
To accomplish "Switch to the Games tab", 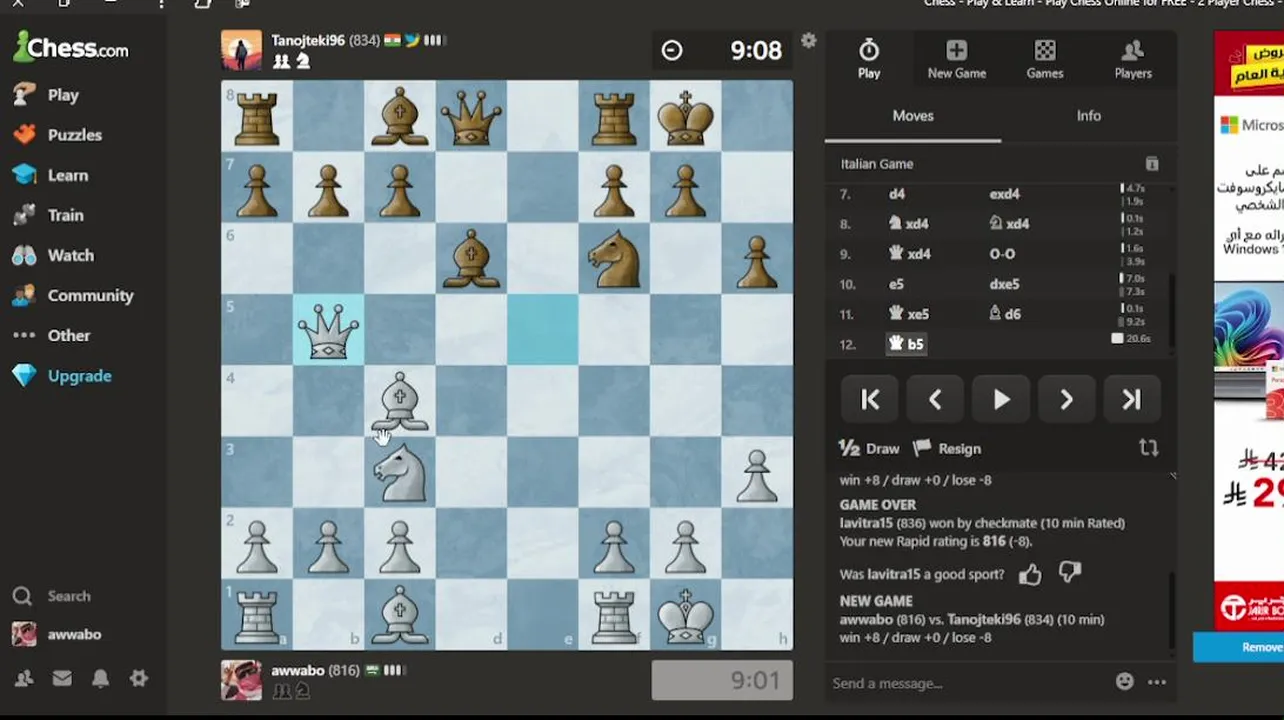I will (x=1044, y=59).
